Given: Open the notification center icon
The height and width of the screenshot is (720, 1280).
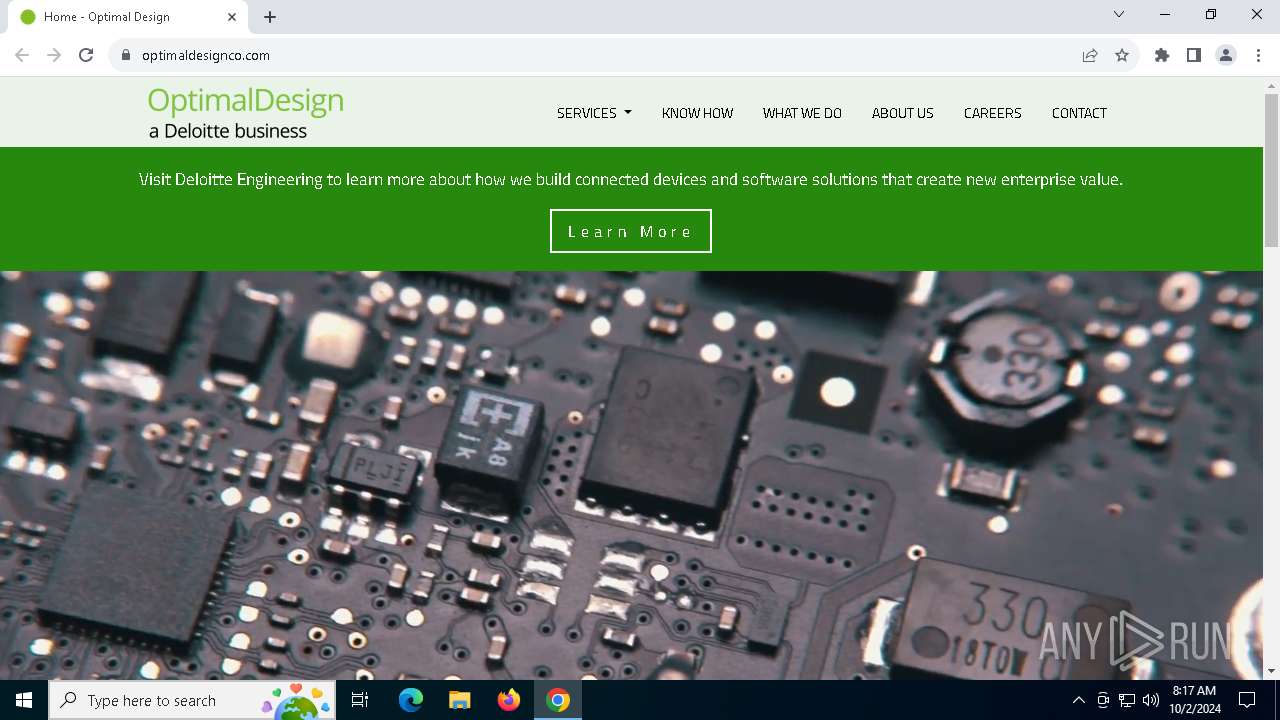Looking at the screenshot, I should coord(1247,700).
